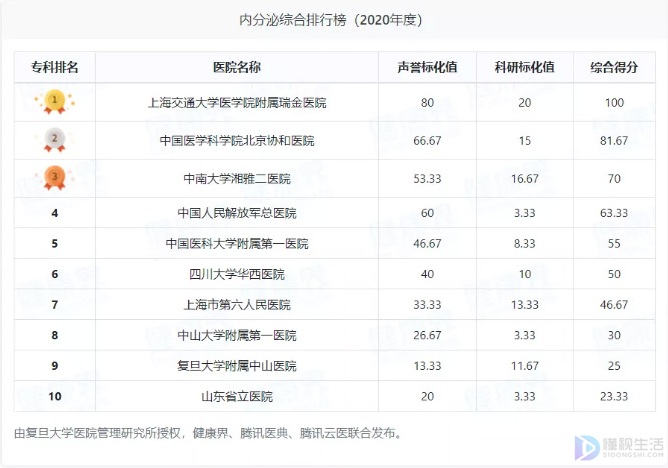Viewport: 668px width, 468px height.
Task: Click the 科研标化值 column header
Action: click(x=524, y=67)
